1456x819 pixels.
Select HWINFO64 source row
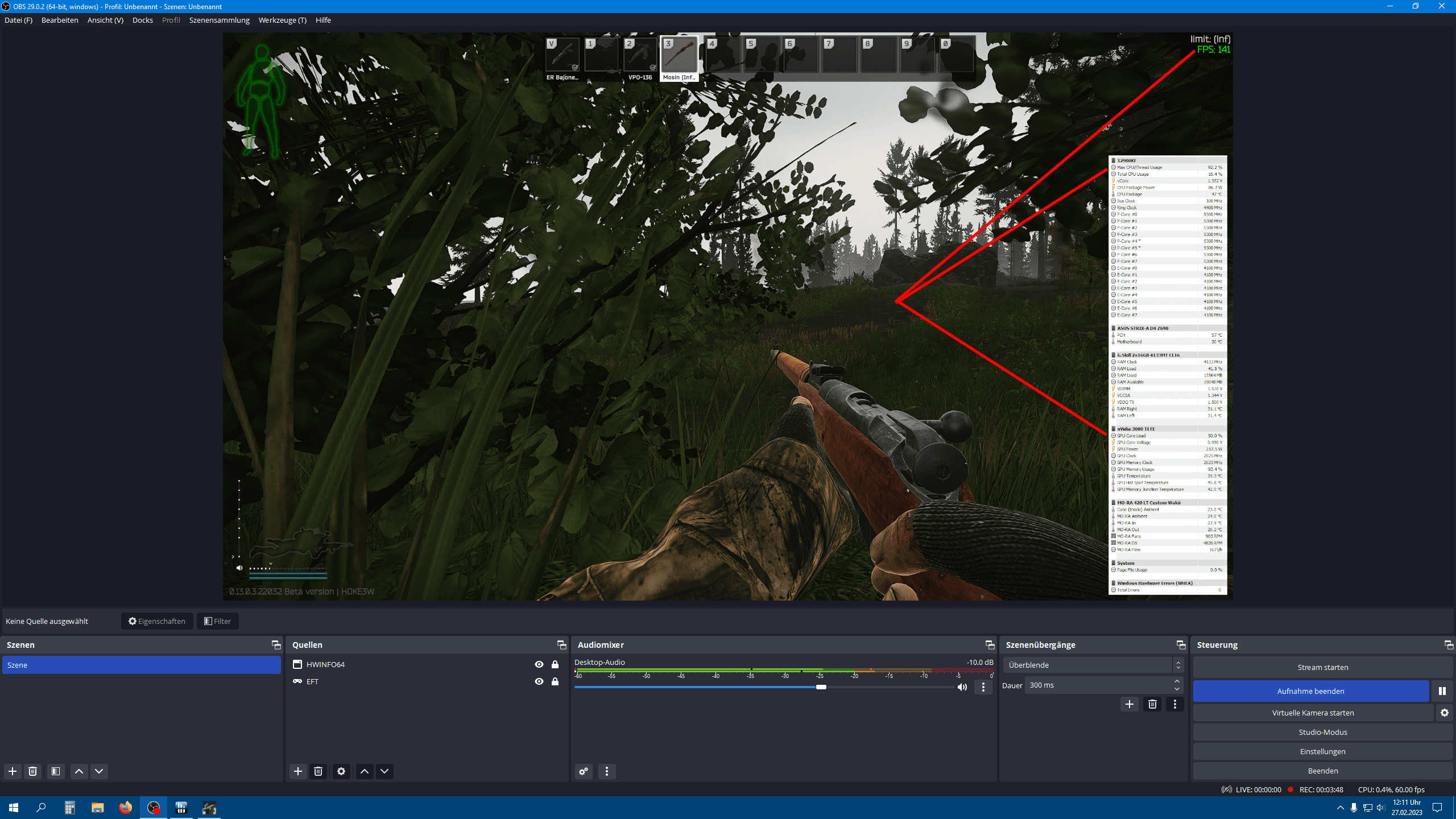click(x=427, y=664)
